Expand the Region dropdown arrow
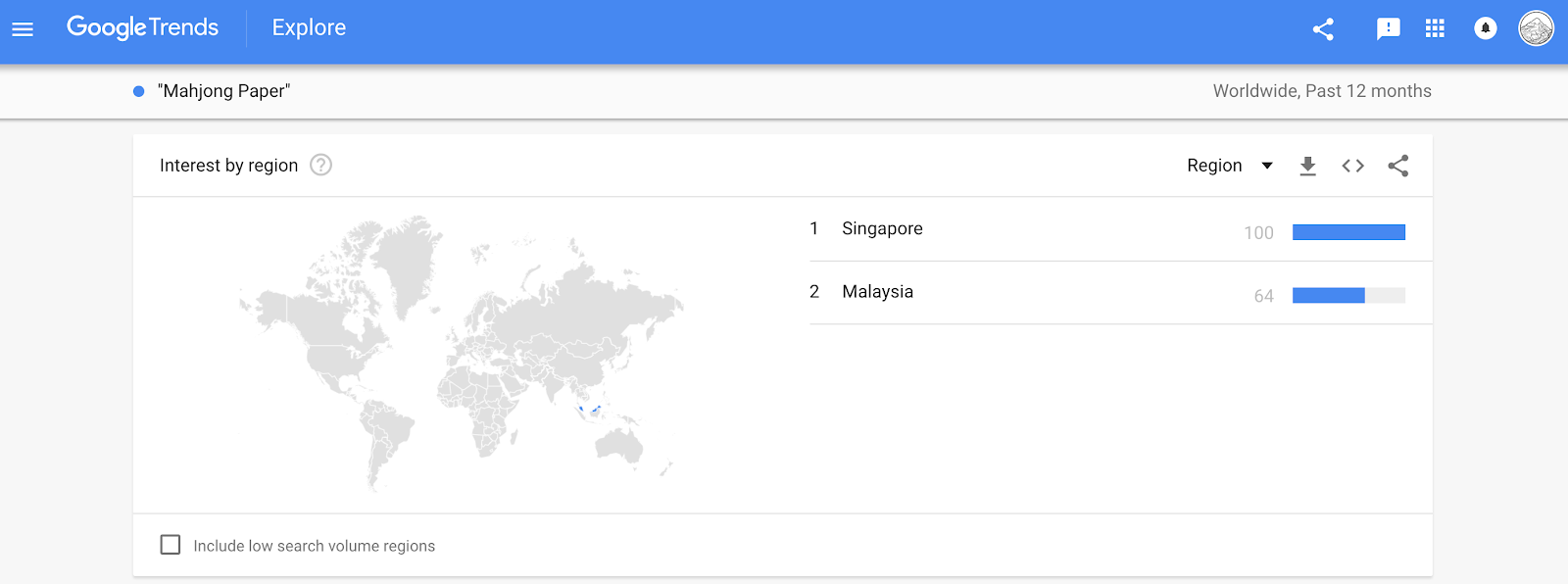The width and height of the screenshot is (1568, 584). (x=1267, y=166)
